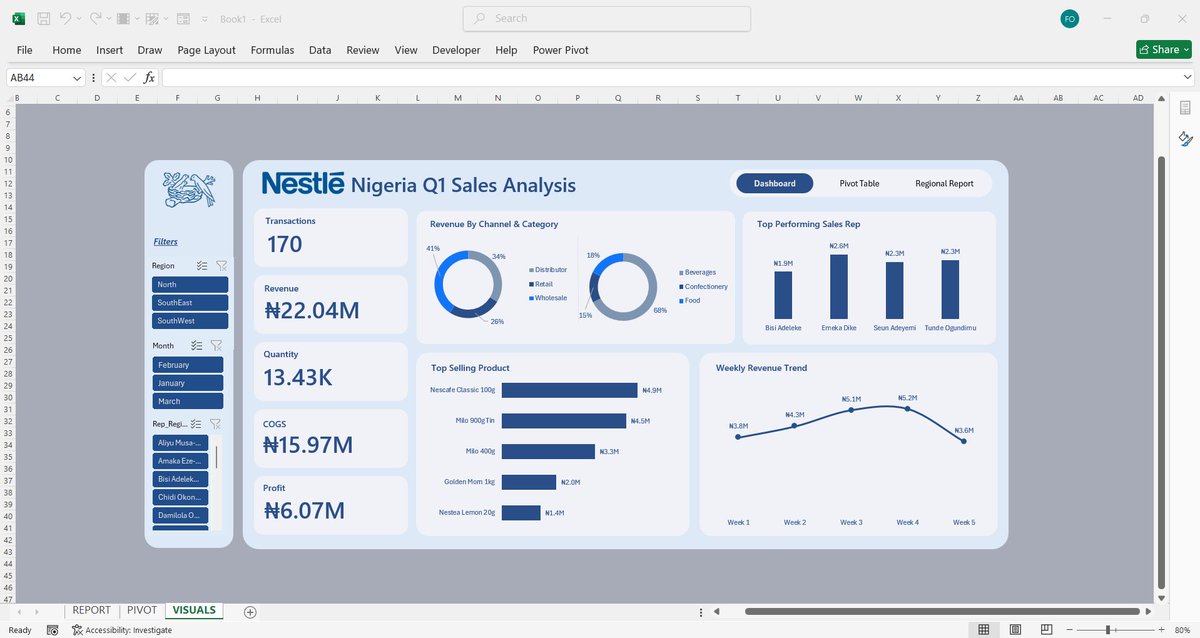The width and height of the screenshot is (1200, 638).
Task: Click the Save icon in title bar
Action: tap(44, 19)
